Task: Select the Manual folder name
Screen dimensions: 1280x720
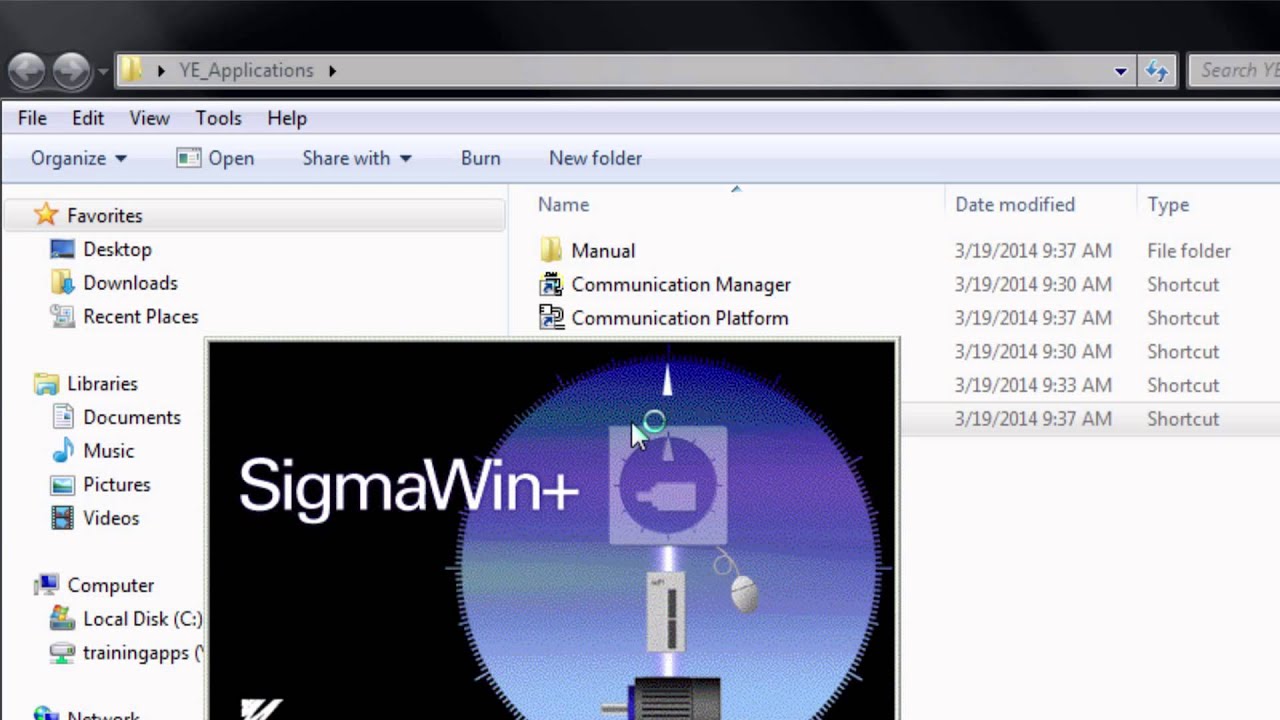Action: click(x=602, y=251)
